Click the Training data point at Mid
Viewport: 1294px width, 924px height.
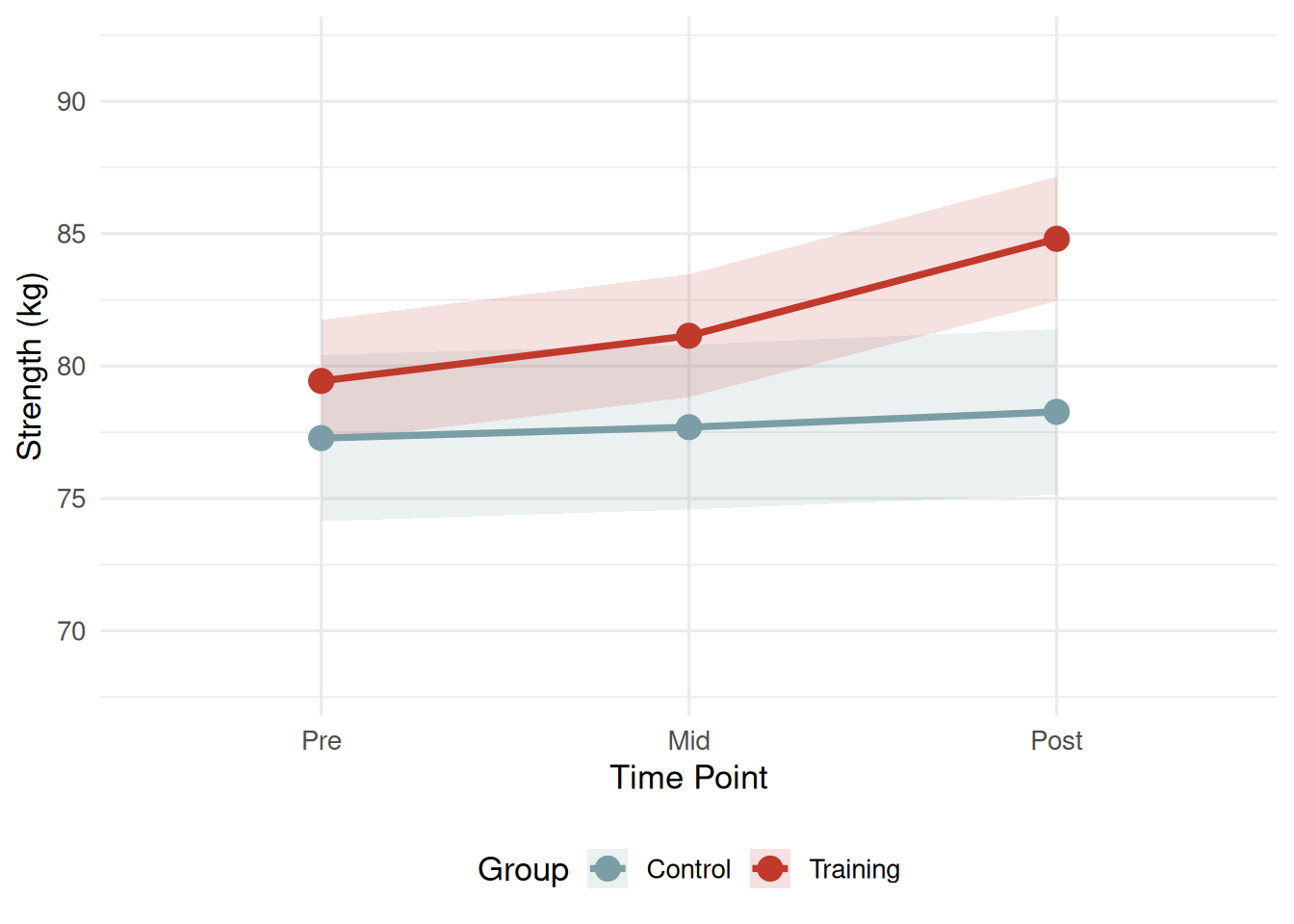[x=688, y=336]
